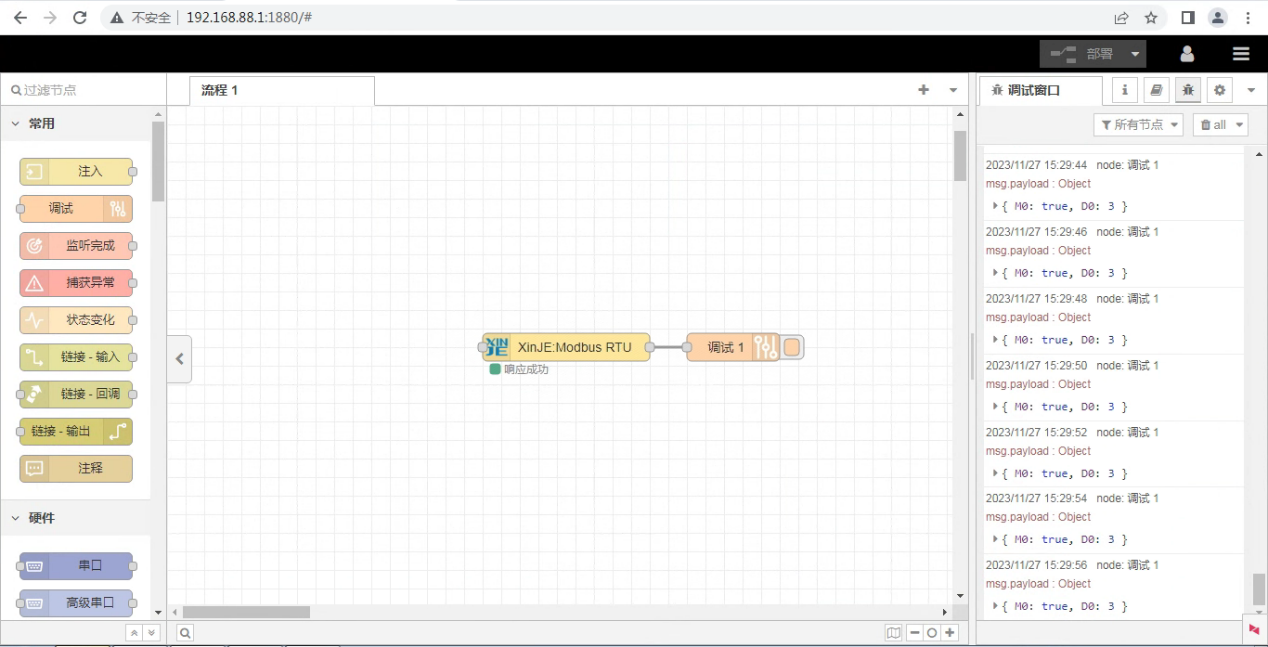Open browser three-dot menu
This screenshot has height=647, width=1268.
point(1248,17)
